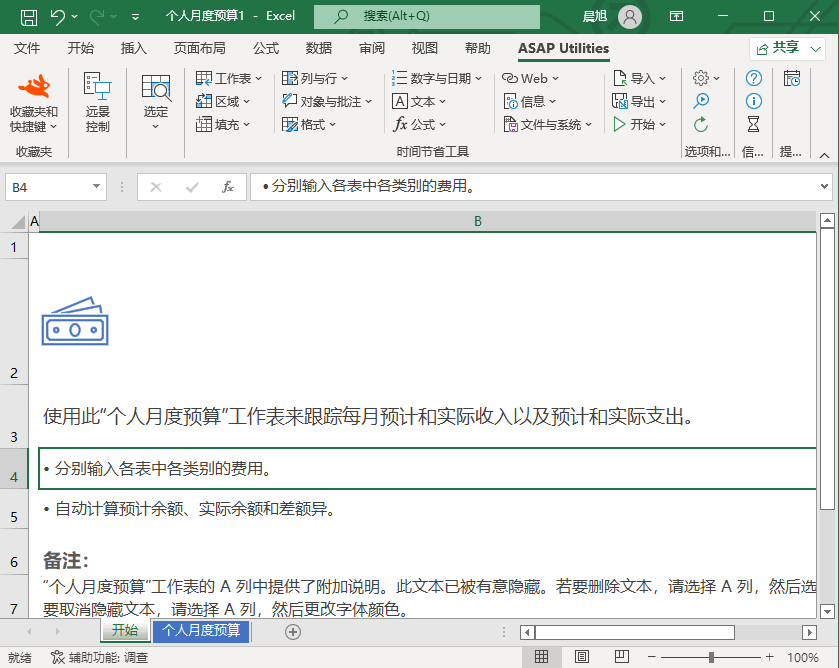Switch to Page Layout view icon
Image resolution: width=839 pixels, height=668 pixels.
click(582, 657)
